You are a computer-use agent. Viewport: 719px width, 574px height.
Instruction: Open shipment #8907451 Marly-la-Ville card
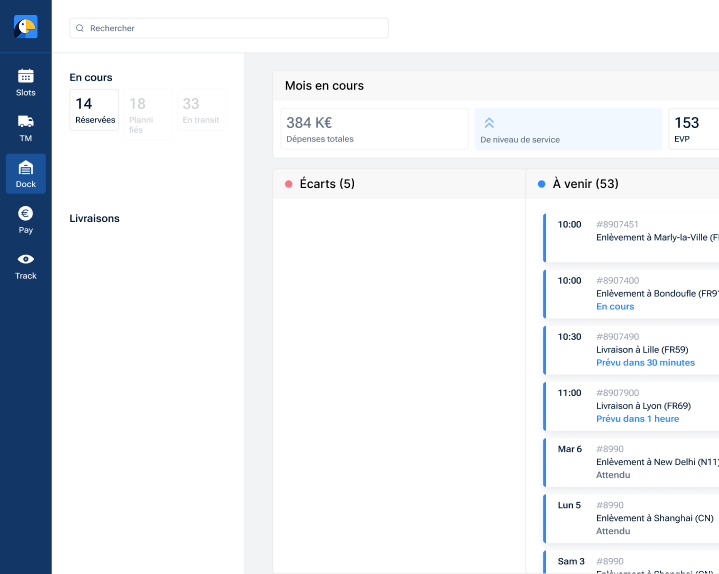[631, 237]
